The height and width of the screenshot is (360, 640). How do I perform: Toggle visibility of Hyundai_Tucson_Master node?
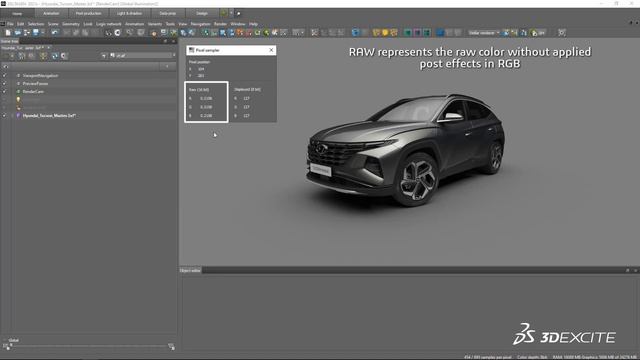[4, 116]
